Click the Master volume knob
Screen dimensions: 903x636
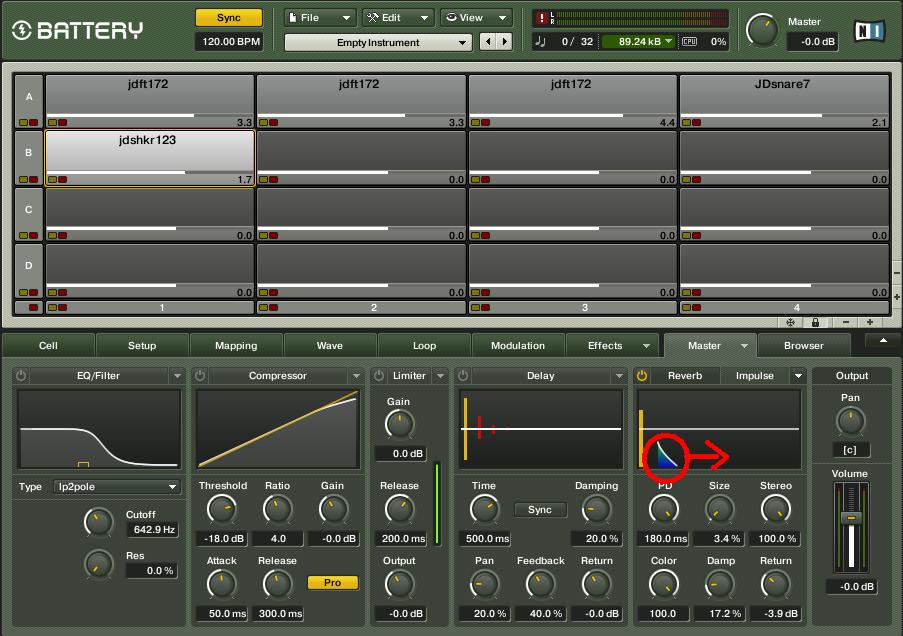(x=762, y=31)
